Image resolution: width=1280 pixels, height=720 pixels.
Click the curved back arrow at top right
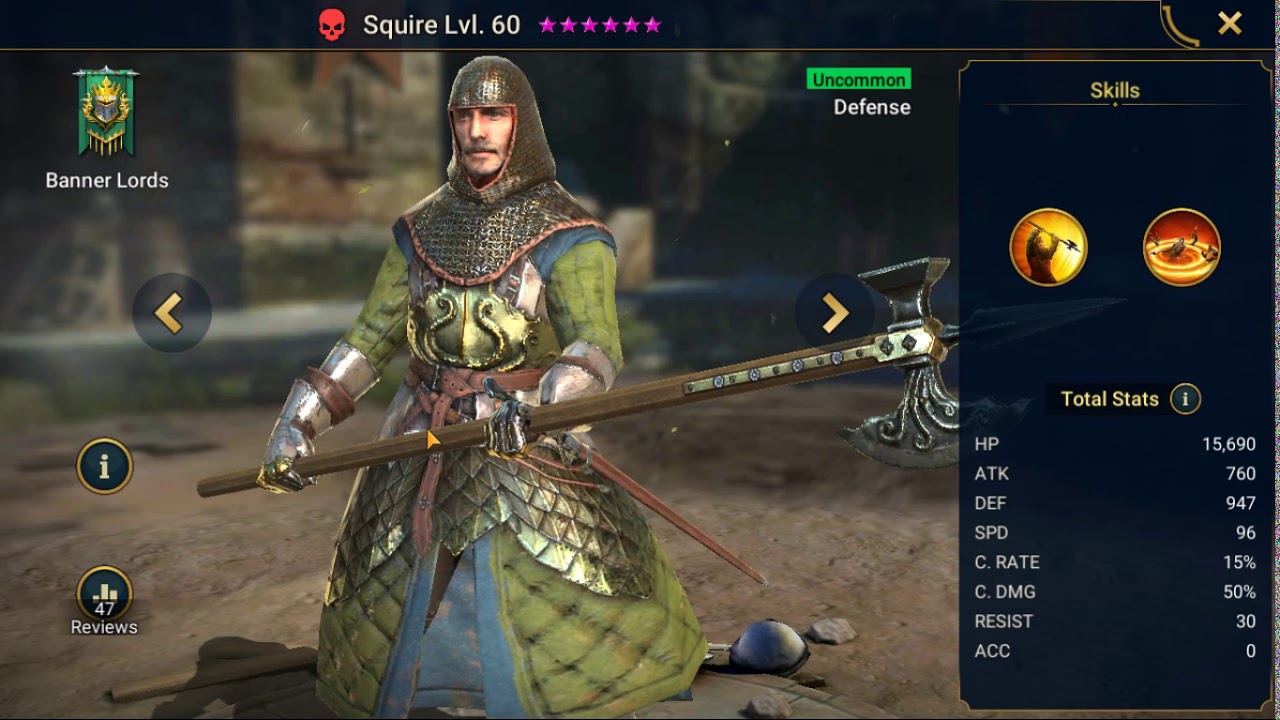coord(1180,25)
